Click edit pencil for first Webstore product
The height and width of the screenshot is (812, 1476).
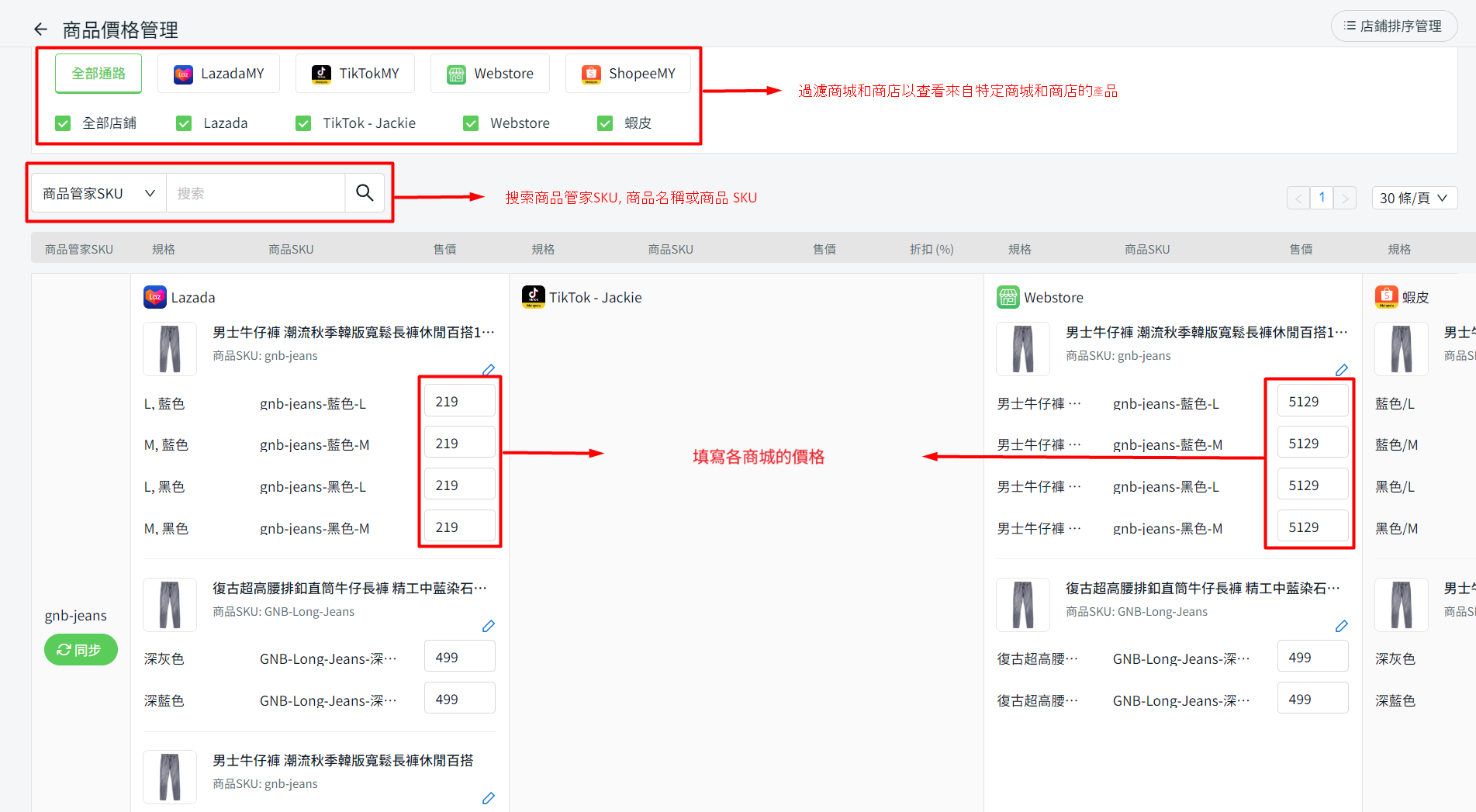pyautogui.click(x=1342, y=370)
